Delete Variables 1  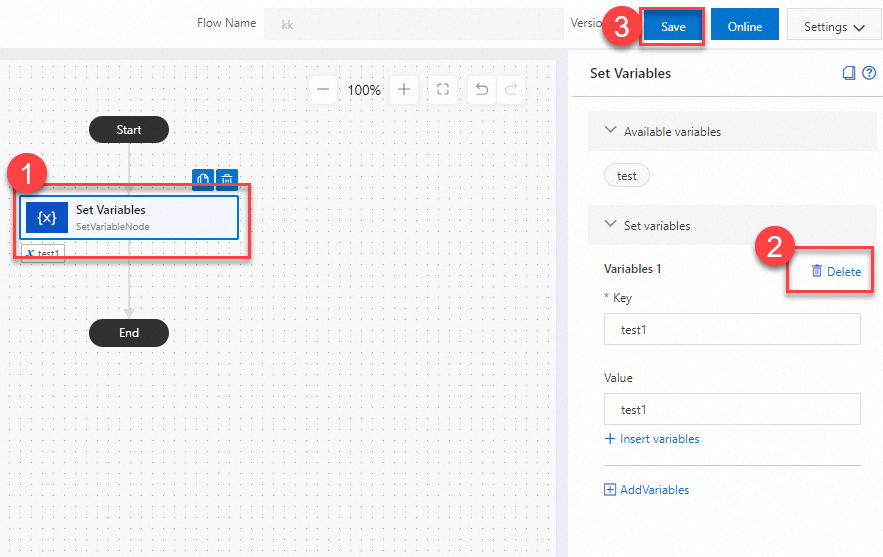836,271
